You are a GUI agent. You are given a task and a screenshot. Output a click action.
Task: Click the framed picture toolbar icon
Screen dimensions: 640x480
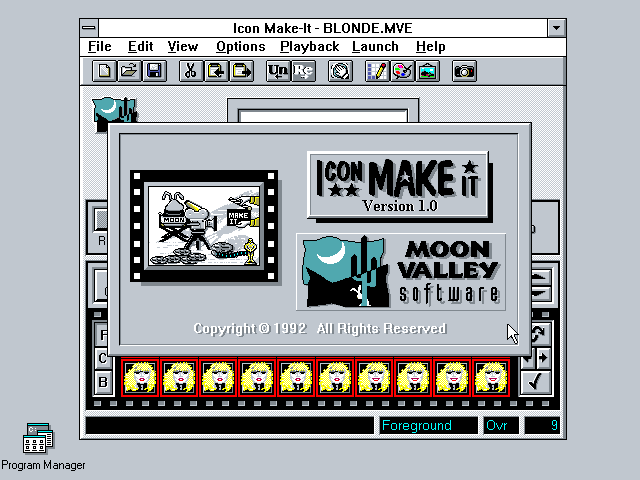427,71
